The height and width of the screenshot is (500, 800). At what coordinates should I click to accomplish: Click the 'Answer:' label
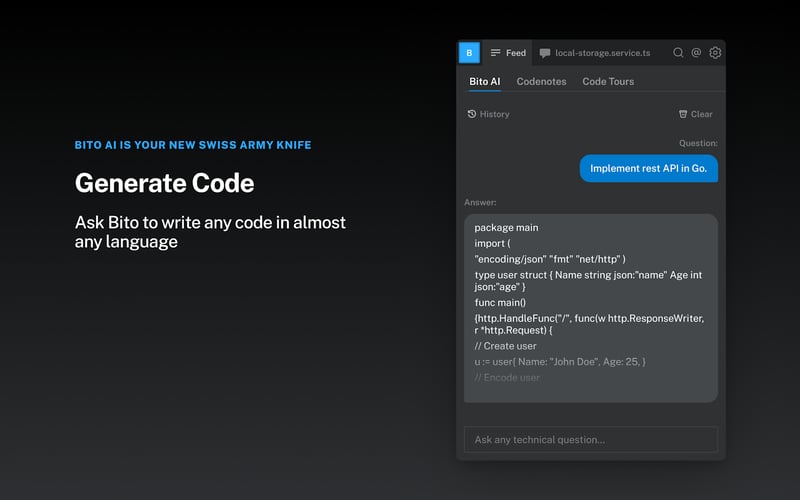click(480, 203)
